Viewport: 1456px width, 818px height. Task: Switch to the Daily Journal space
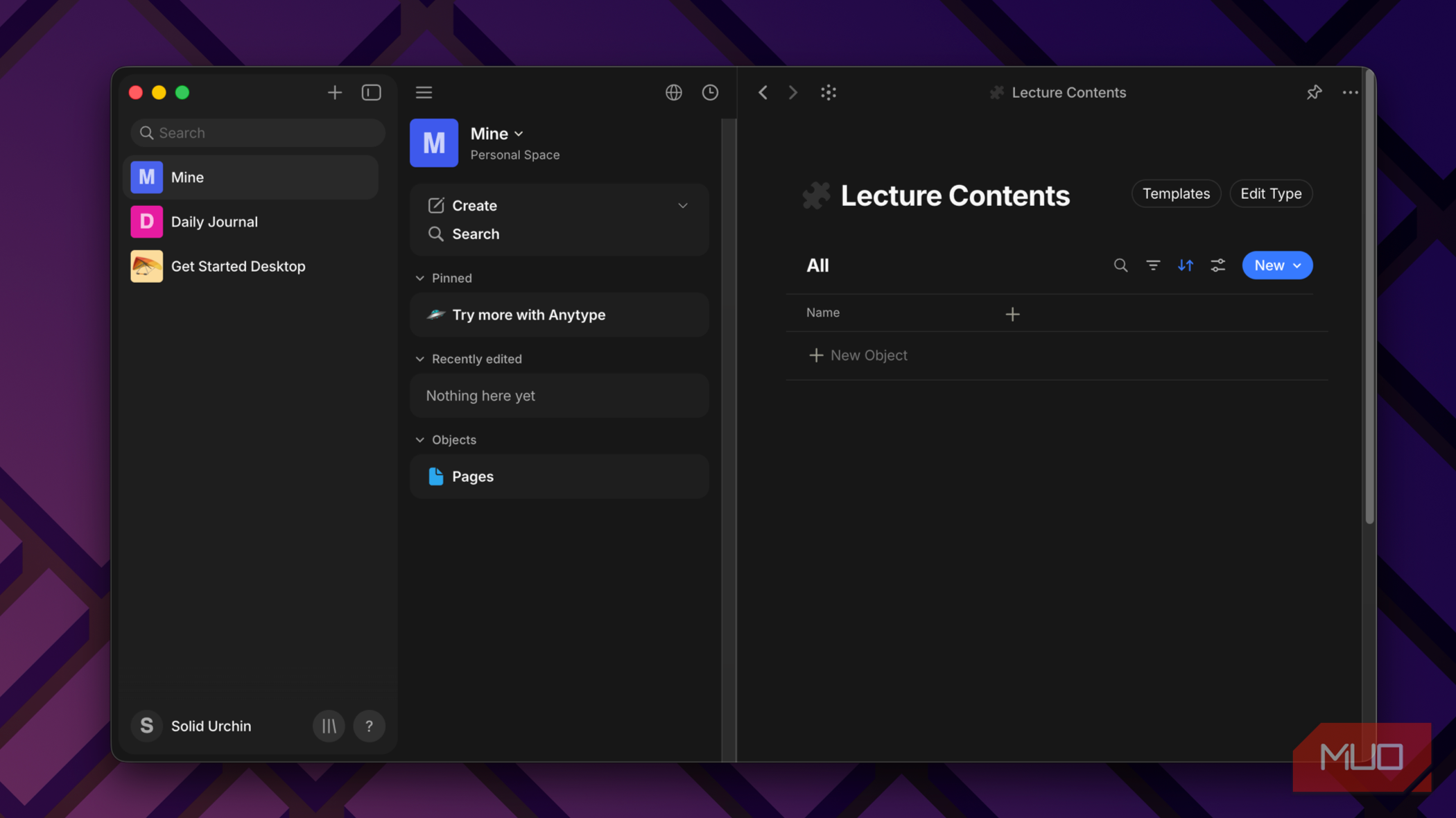point(251,222)
